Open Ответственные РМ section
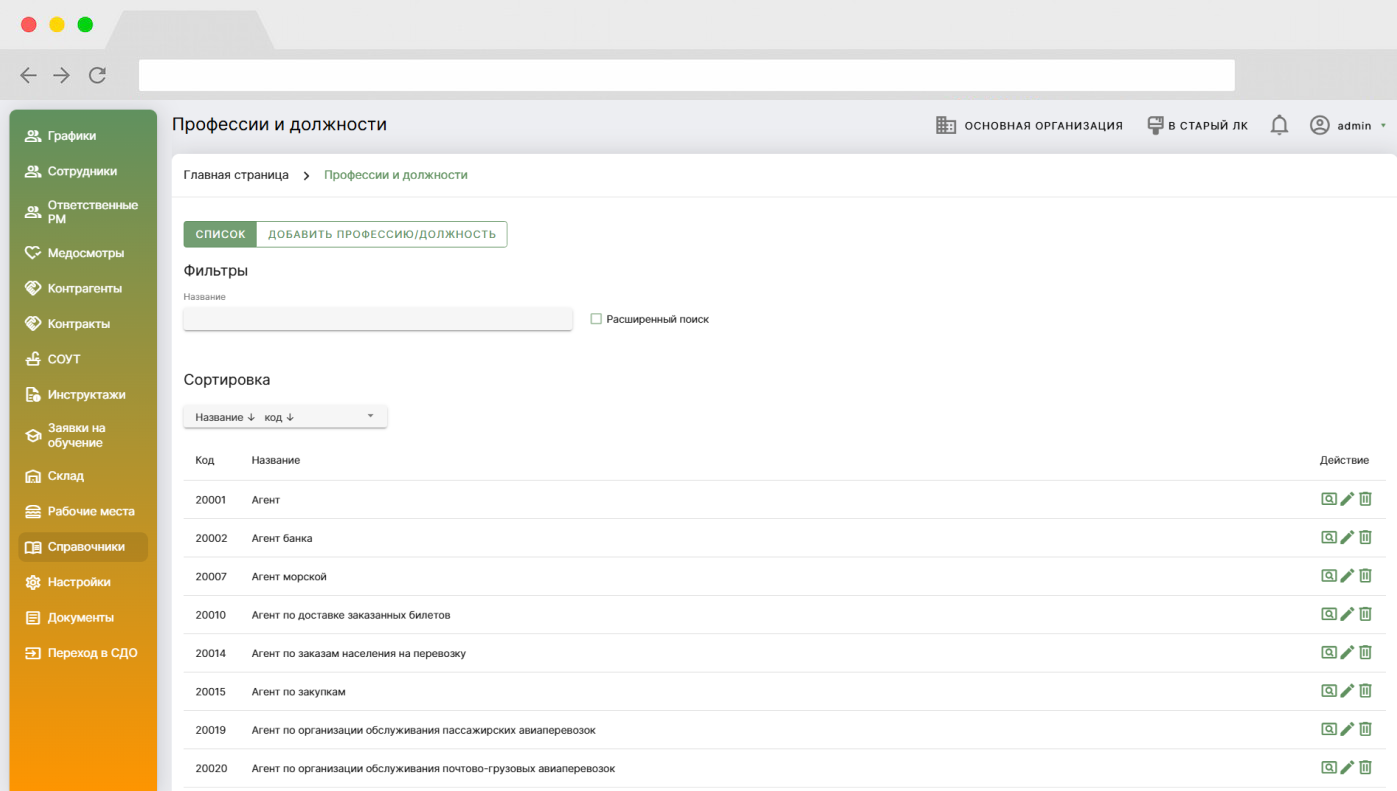The image size is (1397, 791). (x=83, y=212)
